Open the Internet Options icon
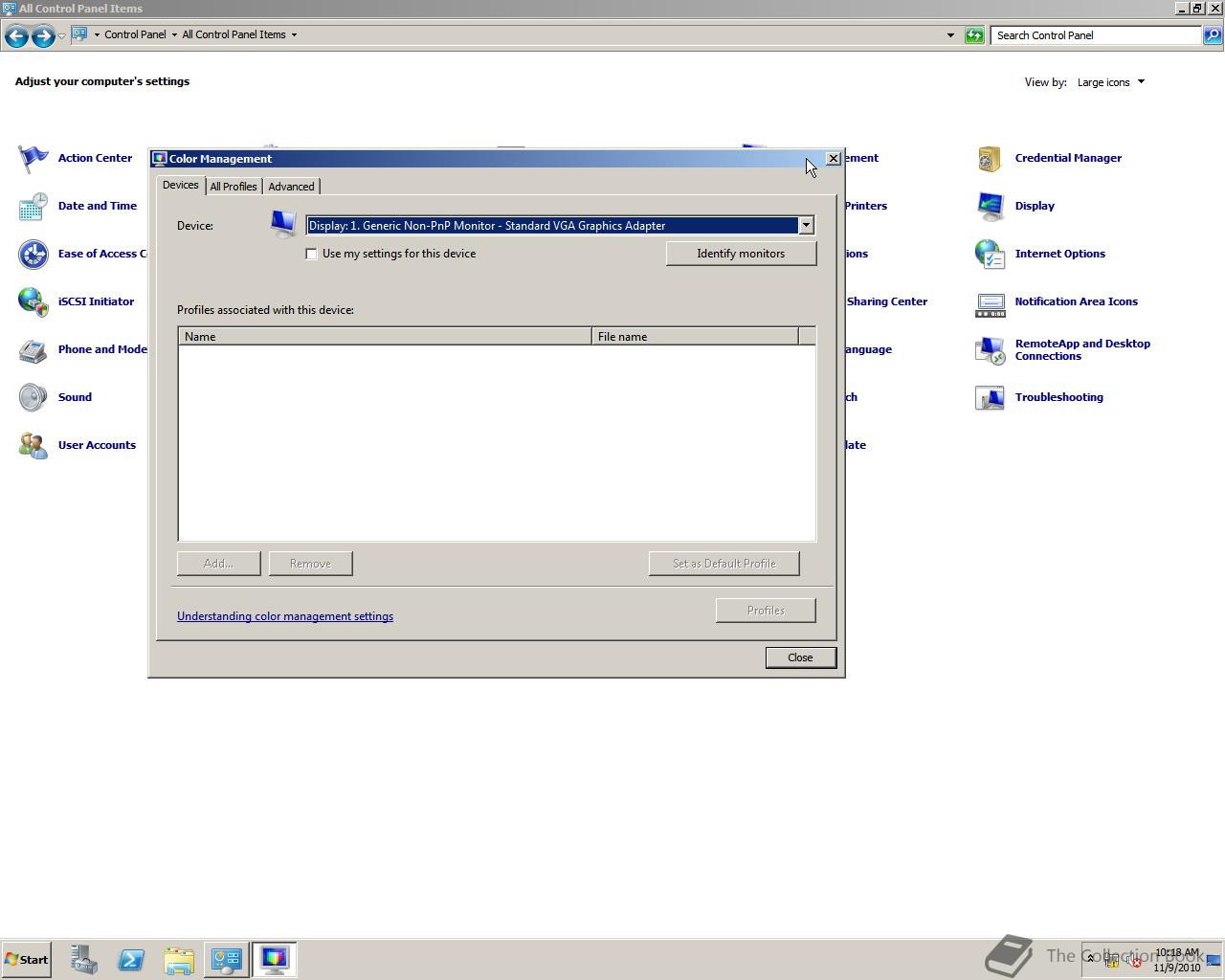This screenshot has height=980, width=1225. point(991,254)
